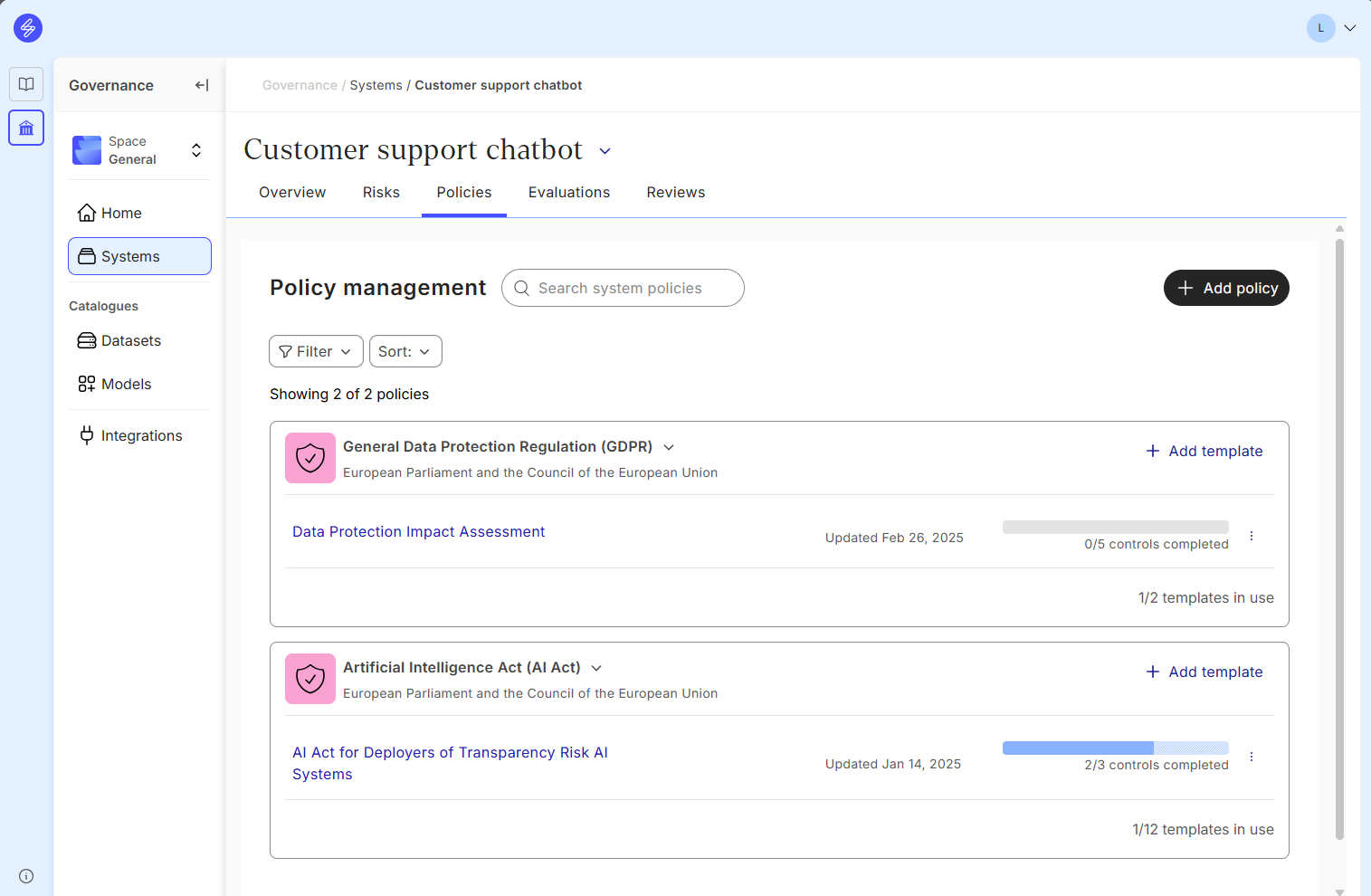Open options menu for Data Protection Impact Assessment
The height and width of the screenshot is (896, 1371).
tap(1252, 536)
